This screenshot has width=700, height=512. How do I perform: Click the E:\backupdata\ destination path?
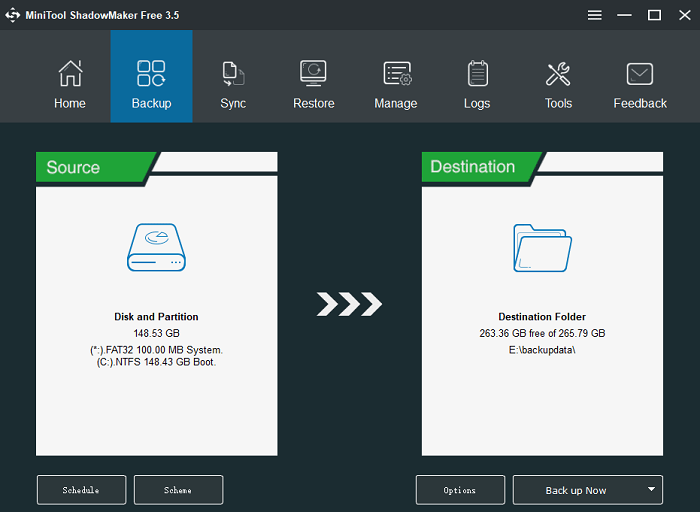pyautogui.click(x=542, y=350)
